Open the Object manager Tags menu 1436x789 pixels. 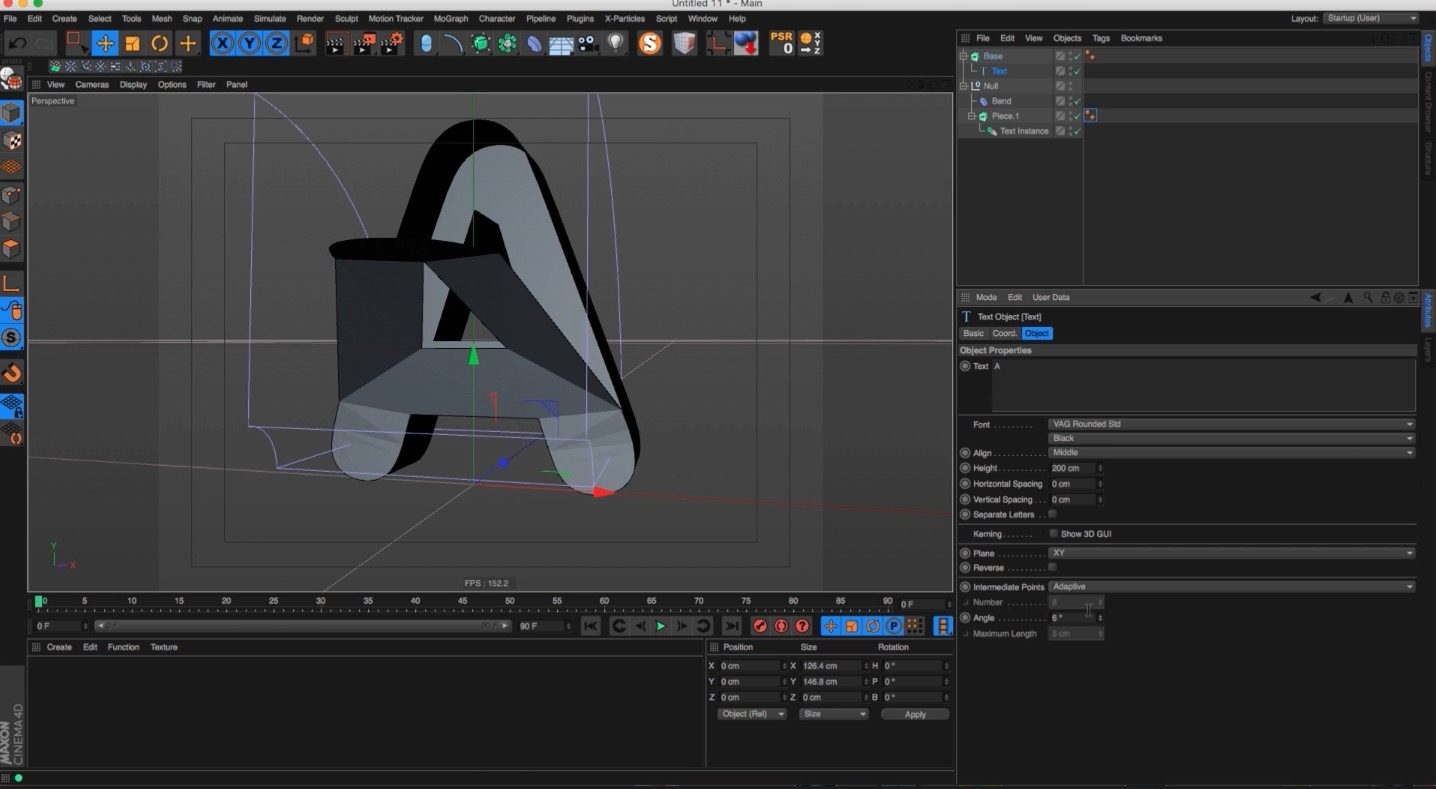click(1101, 38)
